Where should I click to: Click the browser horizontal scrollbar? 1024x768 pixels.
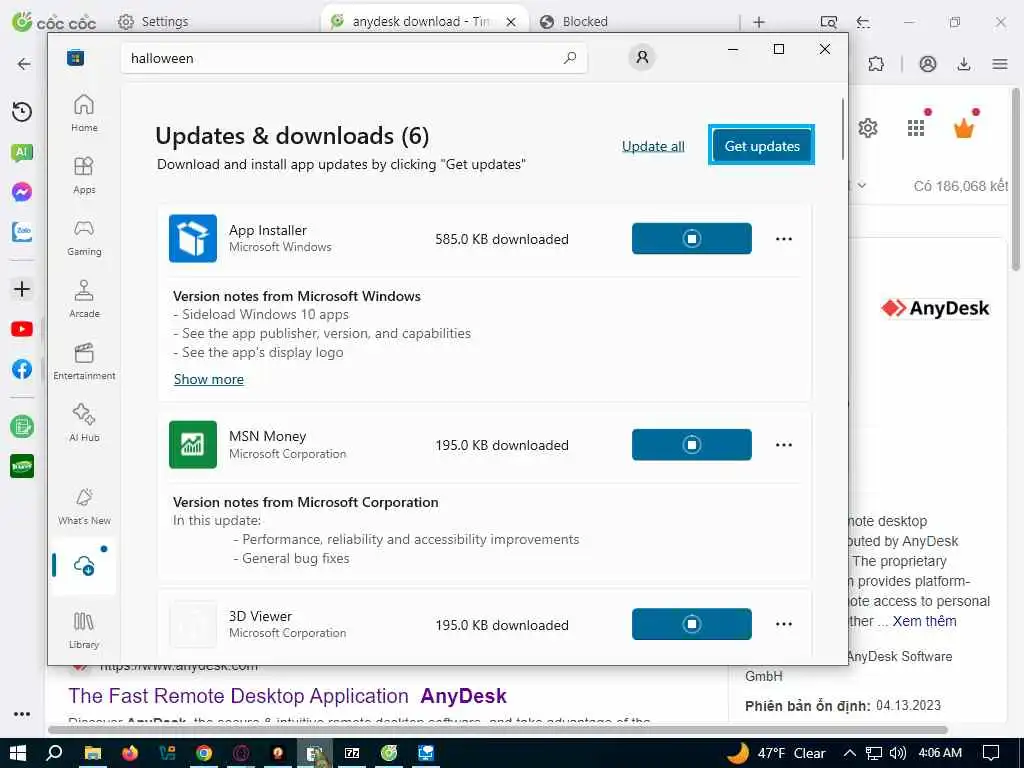point(498,729)
